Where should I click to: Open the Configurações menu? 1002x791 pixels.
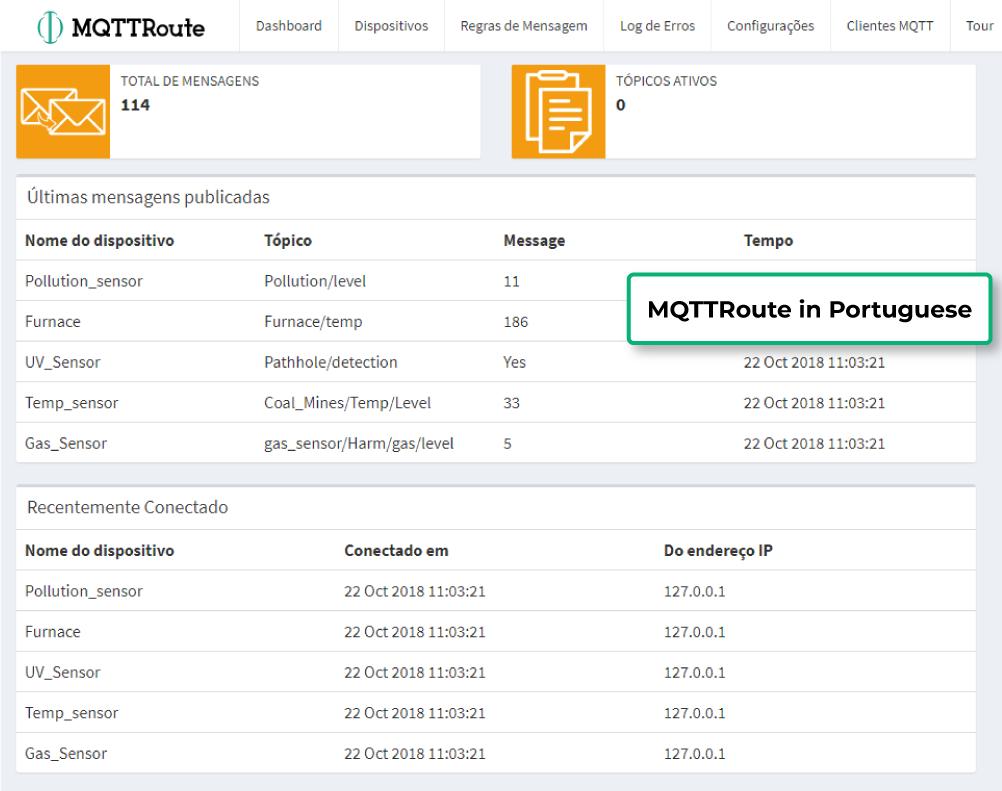771,26
